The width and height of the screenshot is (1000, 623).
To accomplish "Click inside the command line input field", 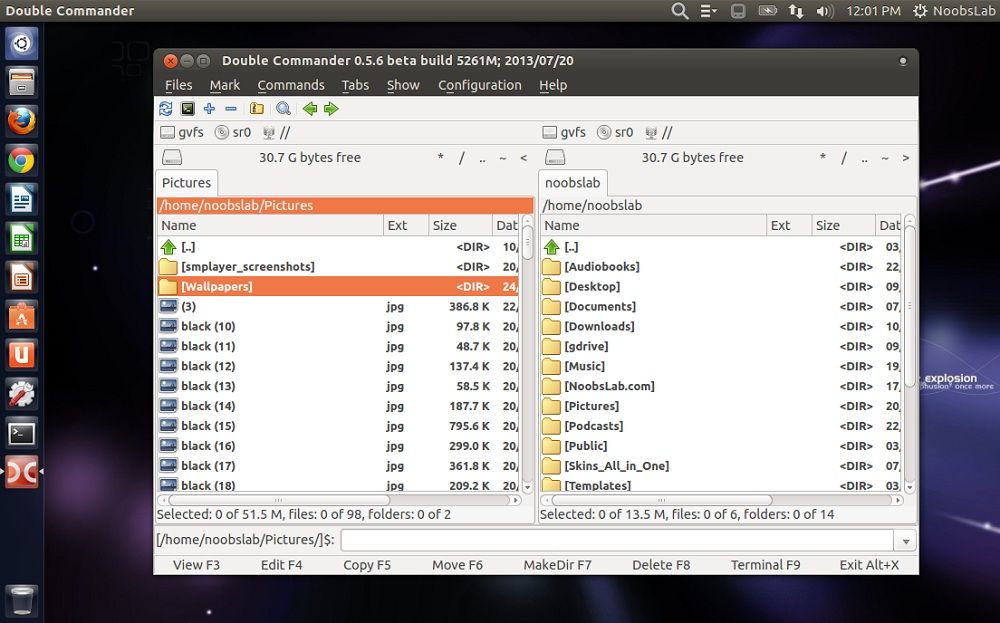I will pyautogui.click(x=600, y=539).
